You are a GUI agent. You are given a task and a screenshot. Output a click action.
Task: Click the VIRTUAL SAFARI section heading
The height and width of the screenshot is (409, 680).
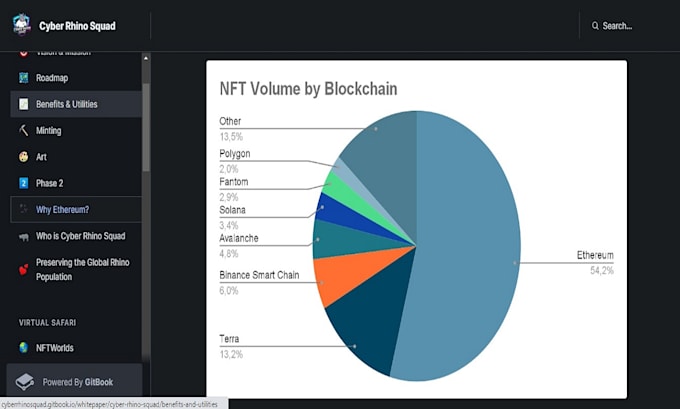click(x=47, y=323)
